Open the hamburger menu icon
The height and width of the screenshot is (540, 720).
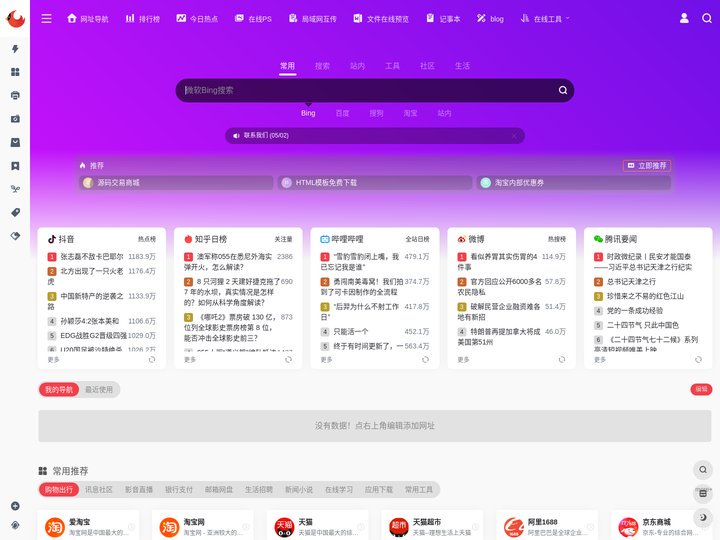click(x=46, y=18)
